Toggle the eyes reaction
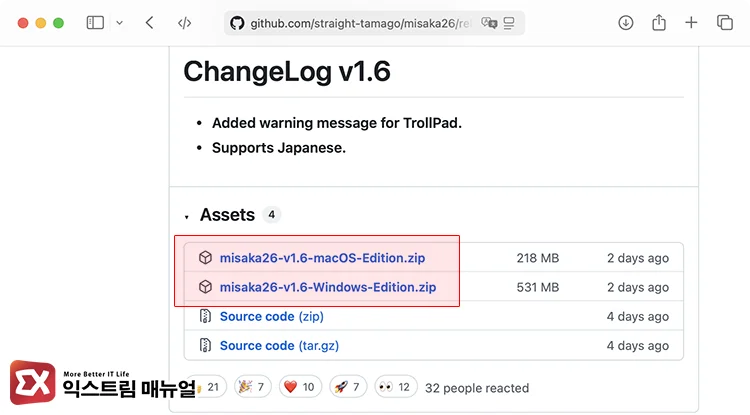 pyautogui.click(x=394, y=387)
